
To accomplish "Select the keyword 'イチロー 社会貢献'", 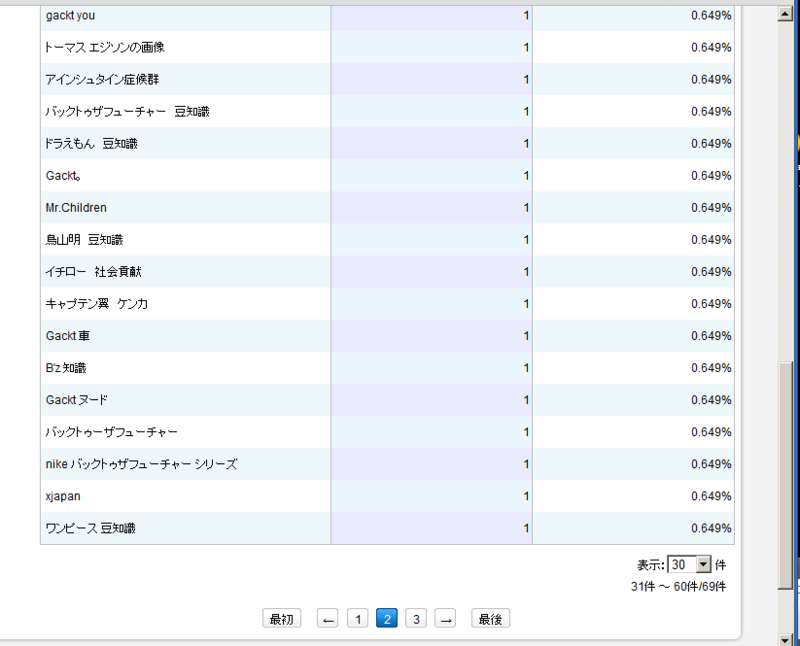I will (x=93, y=272).
